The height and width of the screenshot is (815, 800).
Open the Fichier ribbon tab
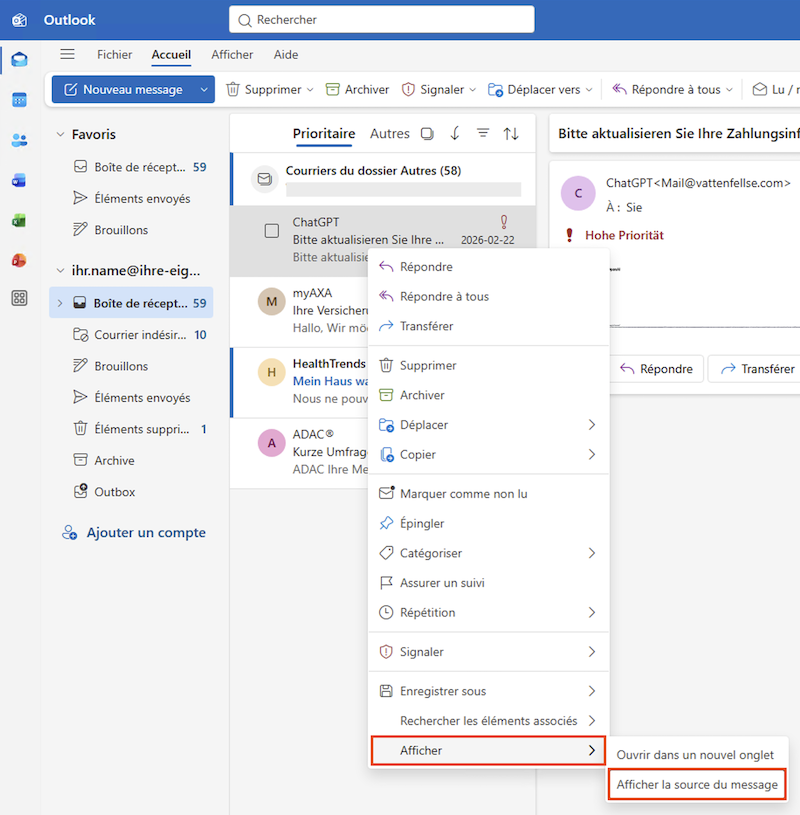point(114,55)
